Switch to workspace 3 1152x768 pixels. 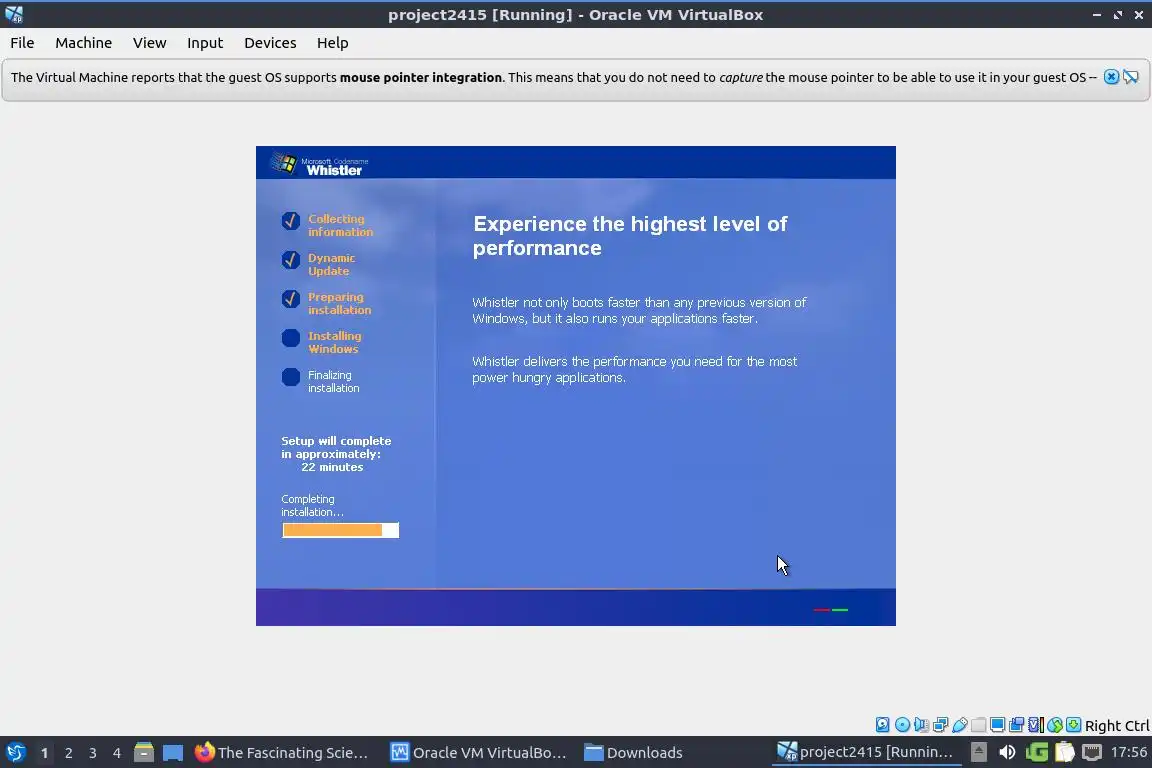pyautogui.click(x=93, y=753)
